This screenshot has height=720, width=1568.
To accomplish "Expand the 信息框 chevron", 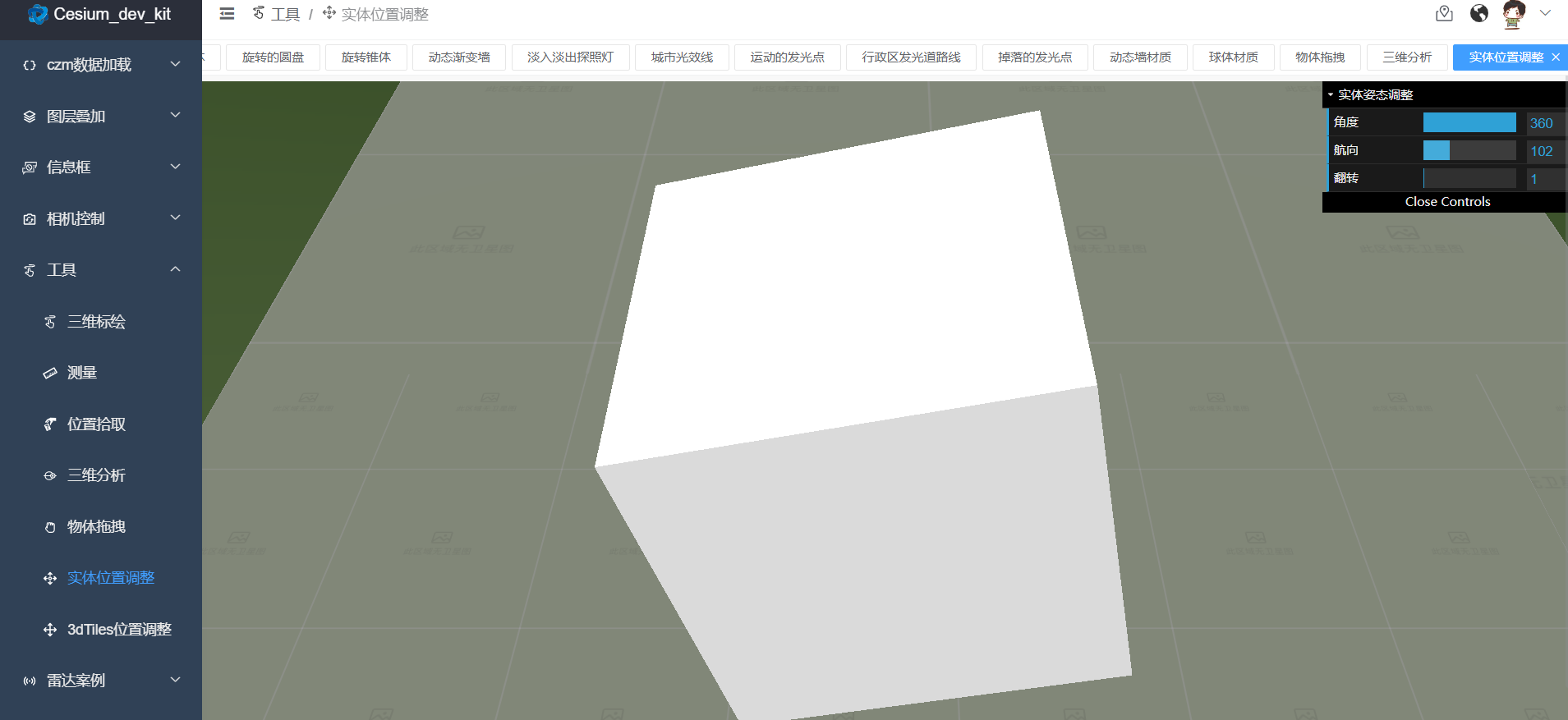I will pyautogui.click(x=175, y=167).
